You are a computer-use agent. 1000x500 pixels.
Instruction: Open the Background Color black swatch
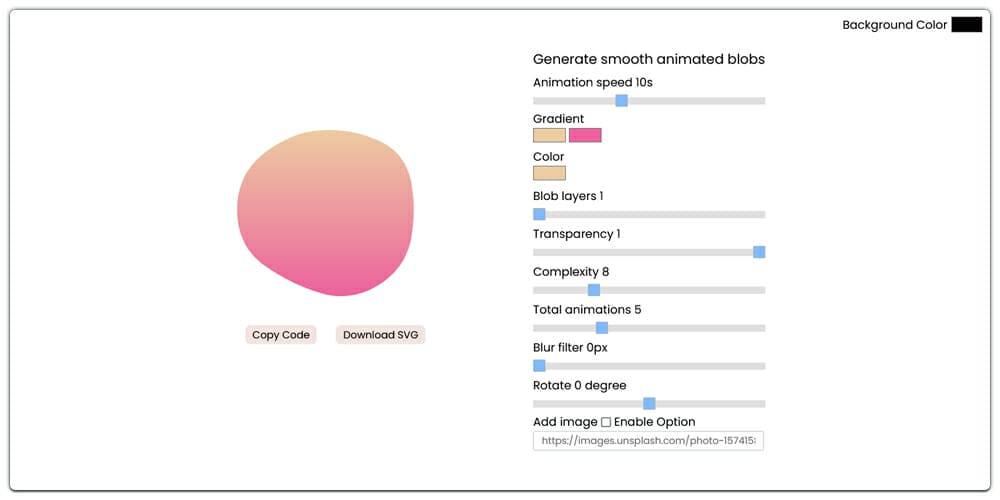coord(966,25)
